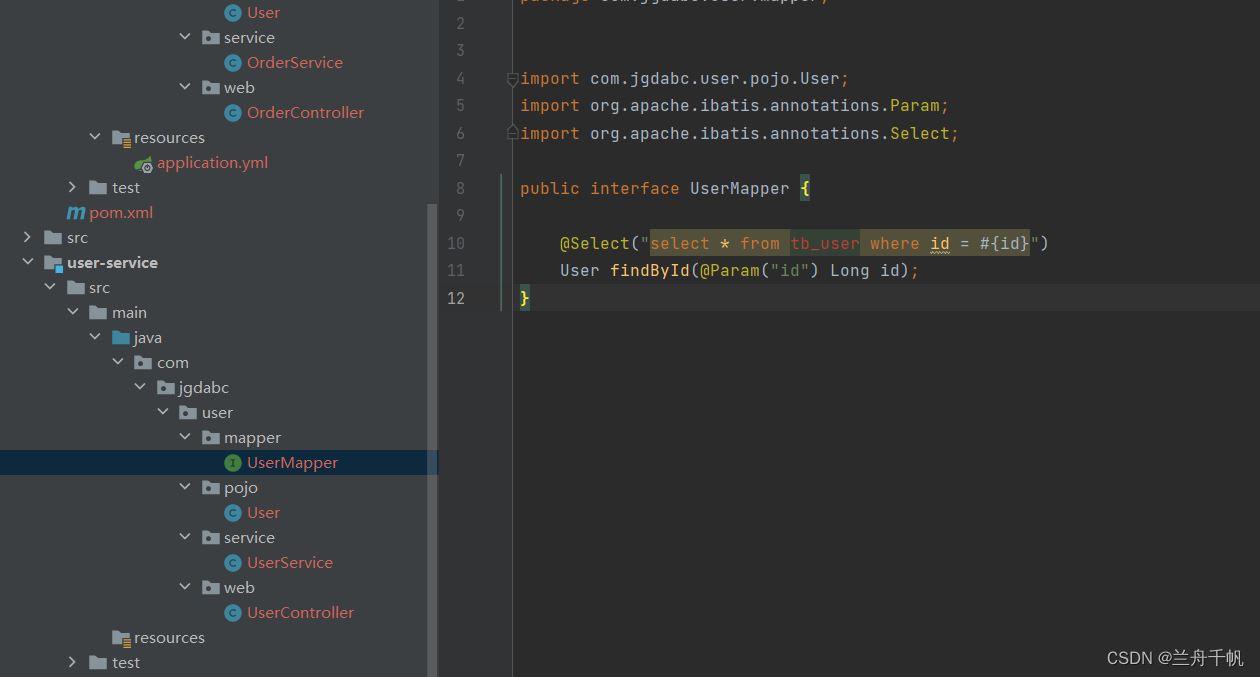Screen dimensions: 1260x677
Task: Select the src label under user-service
Action: pyautogui.click(x=99, y=288)
